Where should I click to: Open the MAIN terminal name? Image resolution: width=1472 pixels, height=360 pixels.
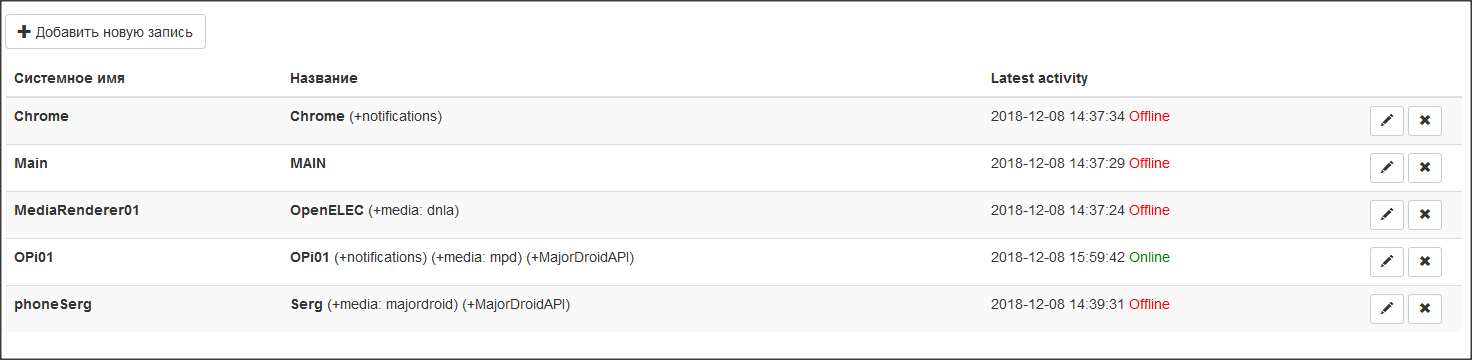click(308, 163)
